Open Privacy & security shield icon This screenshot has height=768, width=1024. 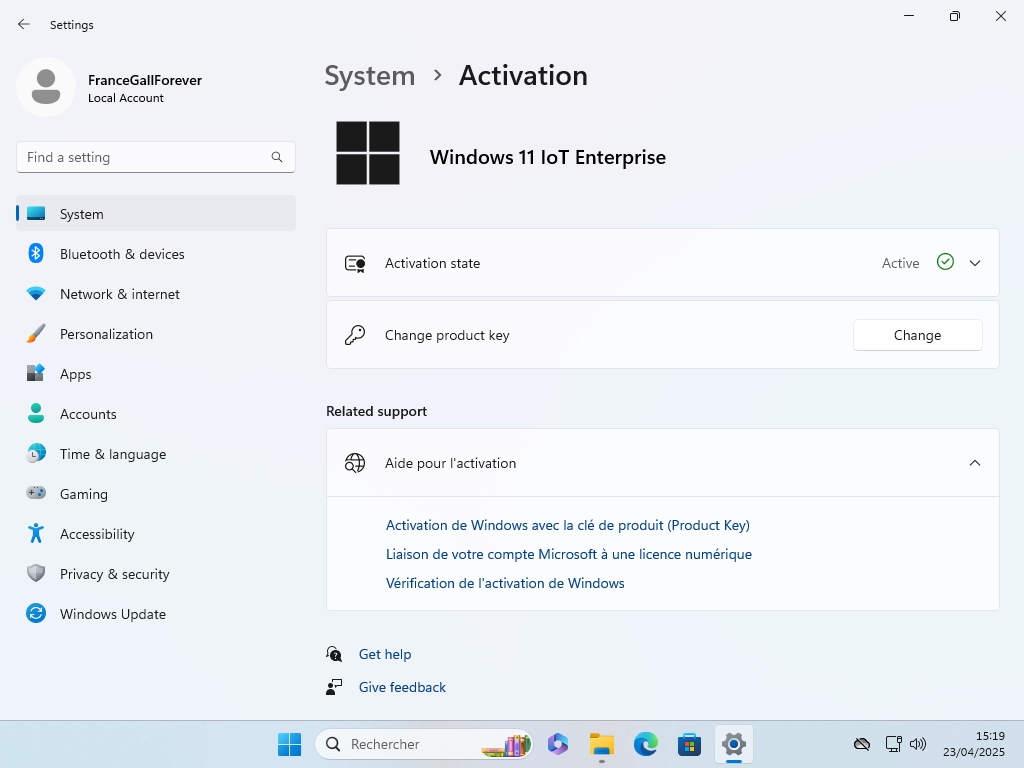pos(36,574)
